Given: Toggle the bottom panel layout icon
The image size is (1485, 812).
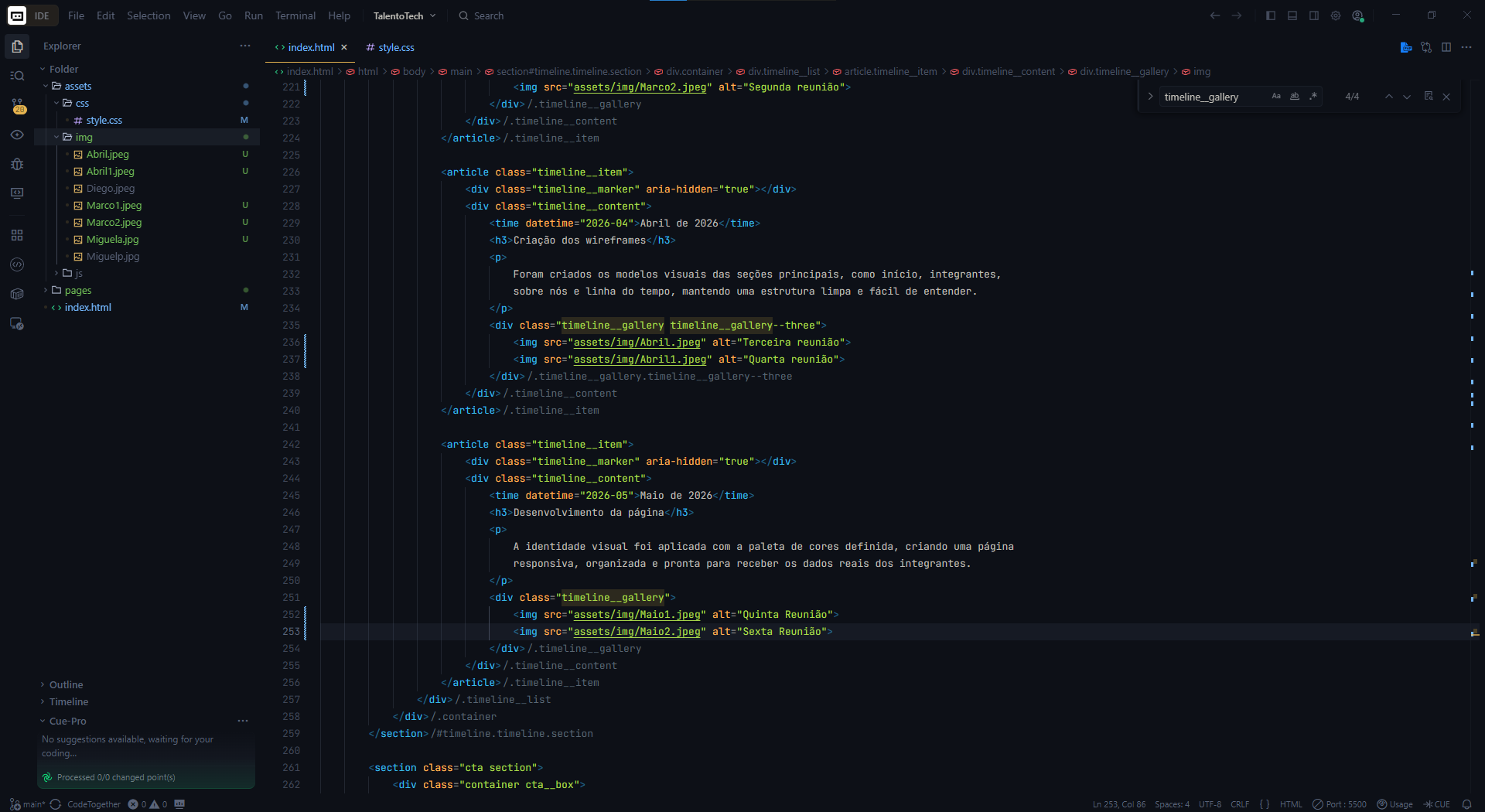Looking at the screenshot, I should 1292,15.
